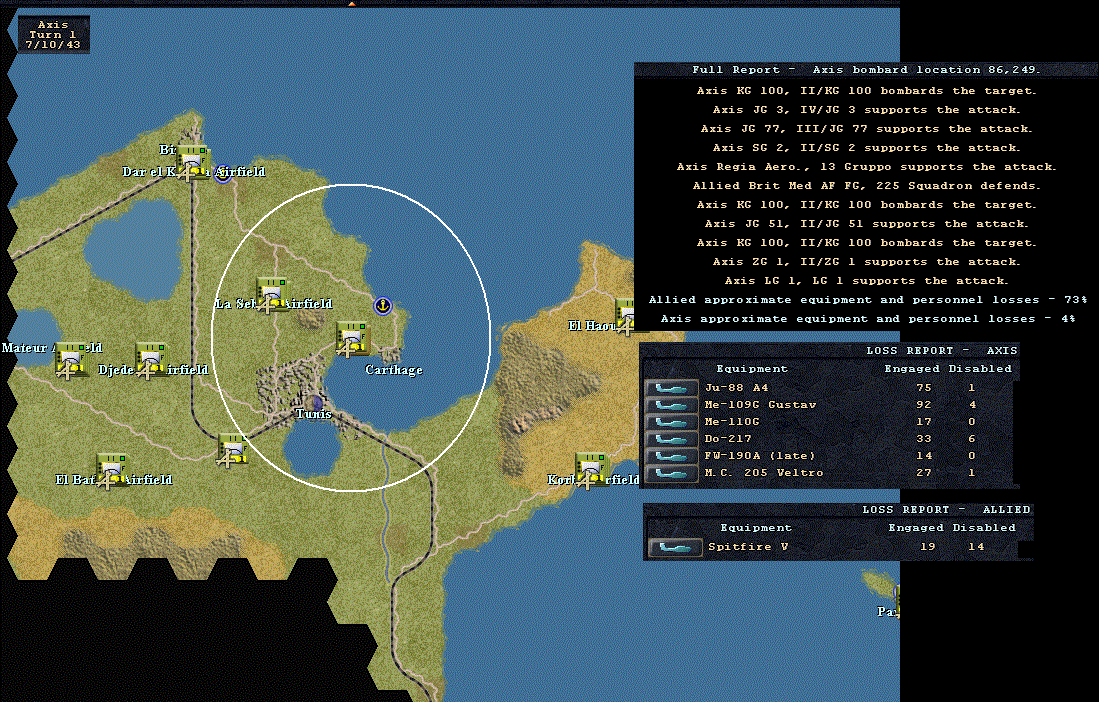Viewport: 1099px width, 702px height.
Task: Click the 'Me-109G Gustav' equipment name
Action: point(760,404)
